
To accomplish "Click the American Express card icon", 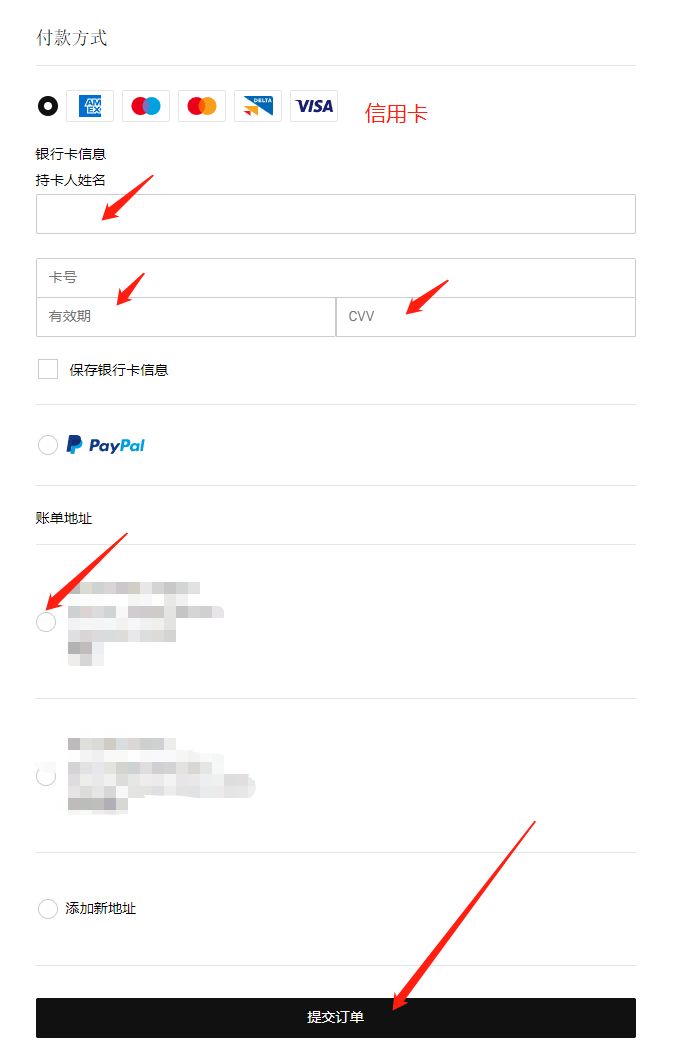I will [x=90, y=106].
